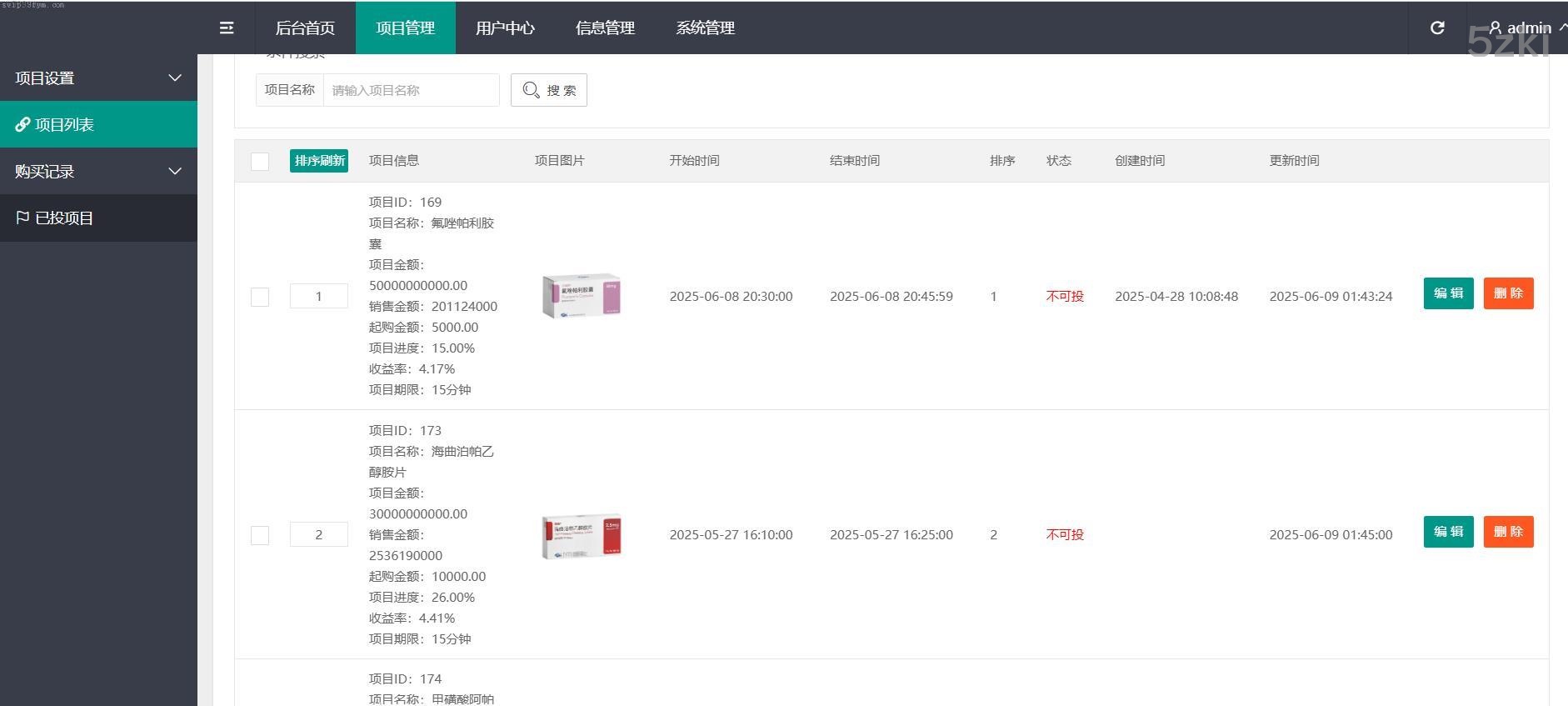The image size is (1568, 706).
Task: Toggle the sidebar collapse hamburger icon
Action: coord(227,28)
